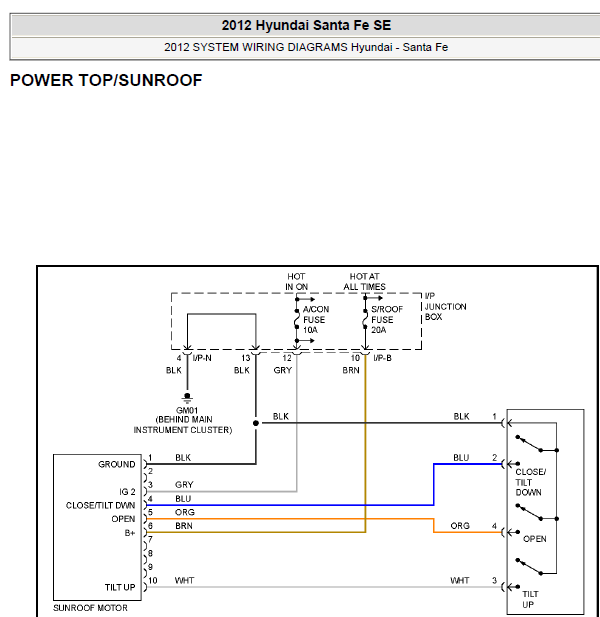Click the A/CON fuse symbol
Viewport: 600px width, 617px height.
(x=297, y=320)
